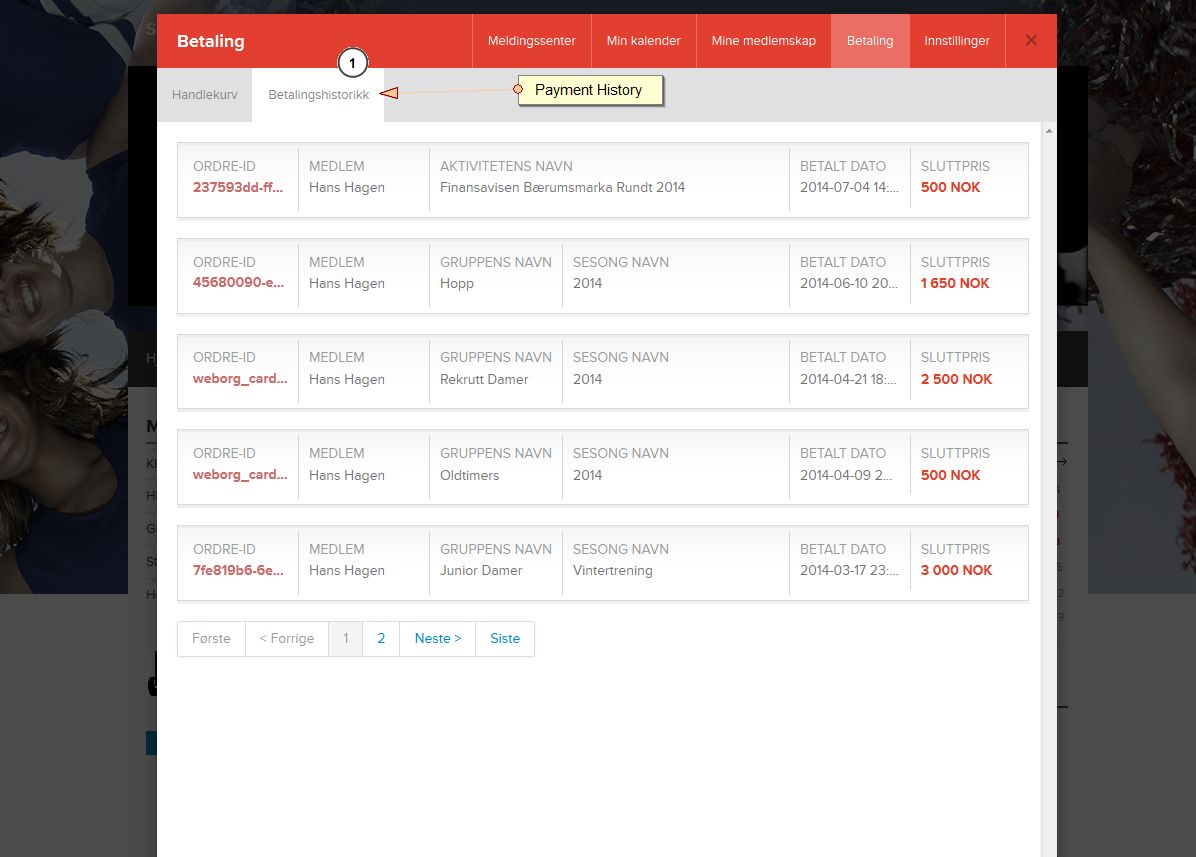Open order ID 45680090-e...
Screen dimensions: 1196x857
[x=238, y=282]
